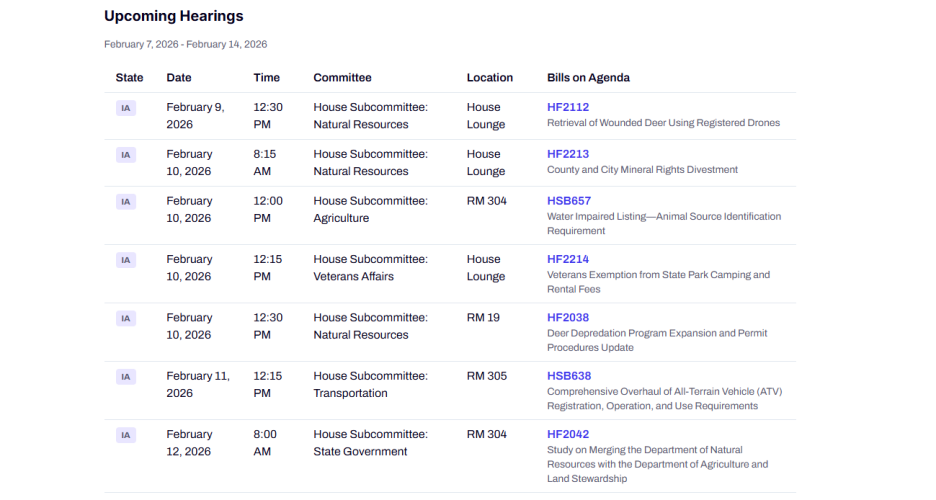Screen dimensions: 936x500
Task: Click the IA state badge in the HF2042 row
Action: (x=126, y=435)
